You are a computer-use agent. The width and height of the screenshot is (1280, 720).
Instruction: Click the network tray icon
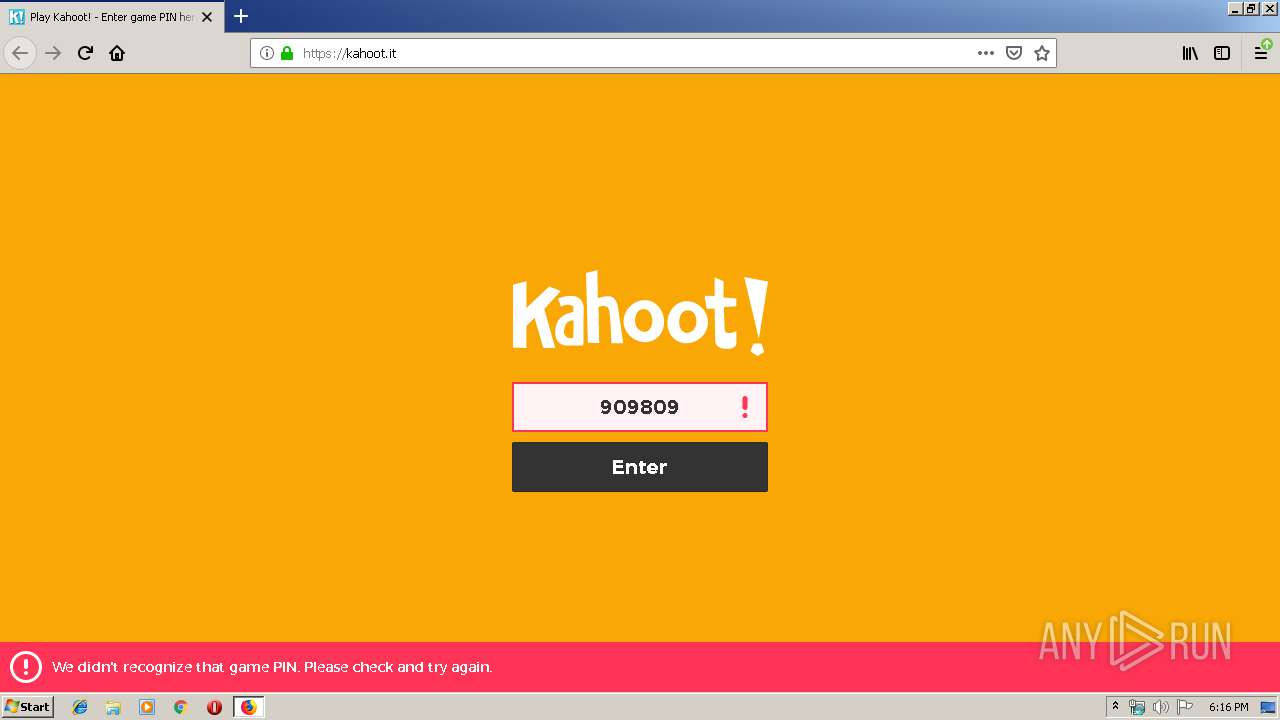point(1137,707)
